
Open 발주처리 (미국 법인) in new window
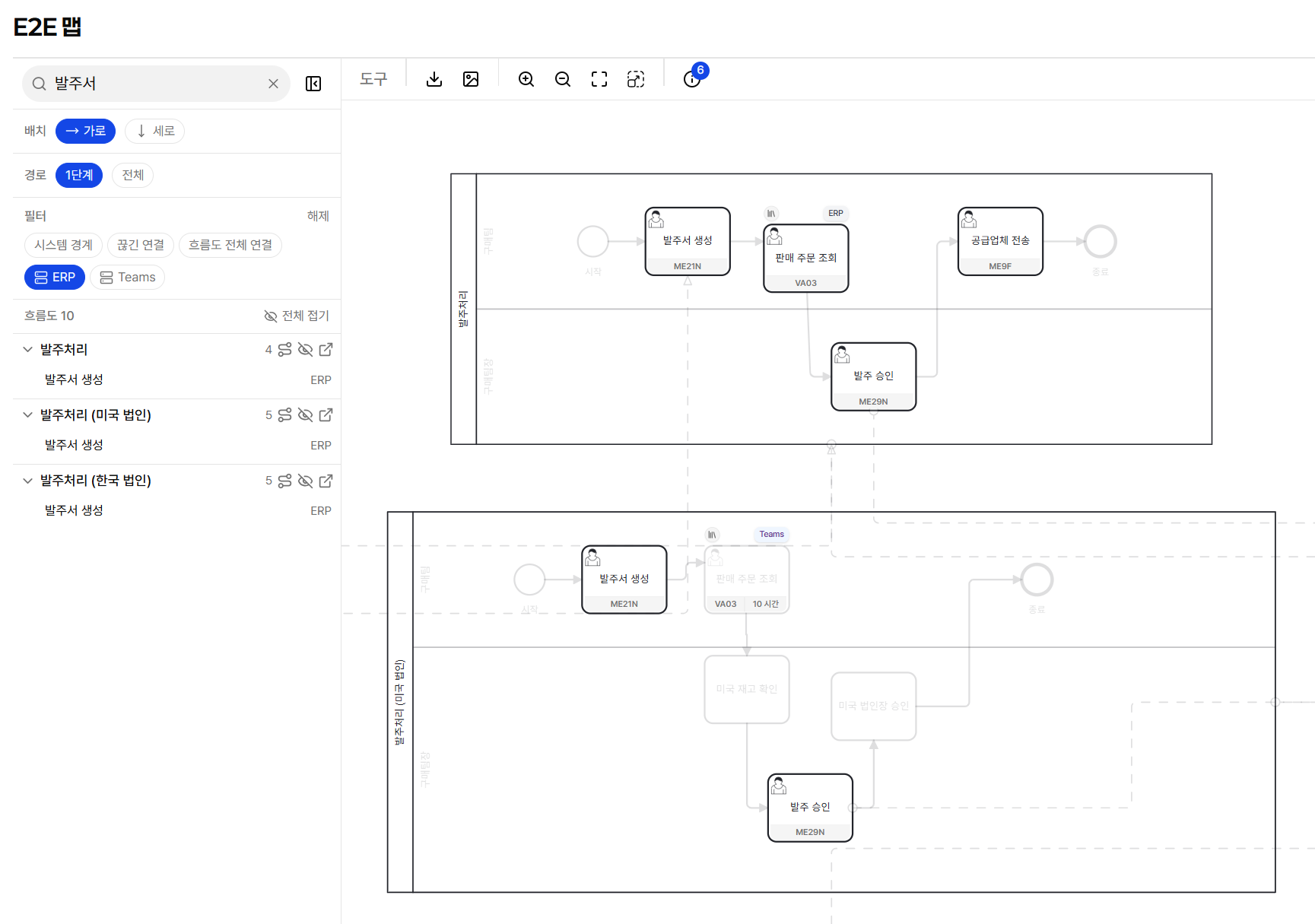click(x=326, y=415)
